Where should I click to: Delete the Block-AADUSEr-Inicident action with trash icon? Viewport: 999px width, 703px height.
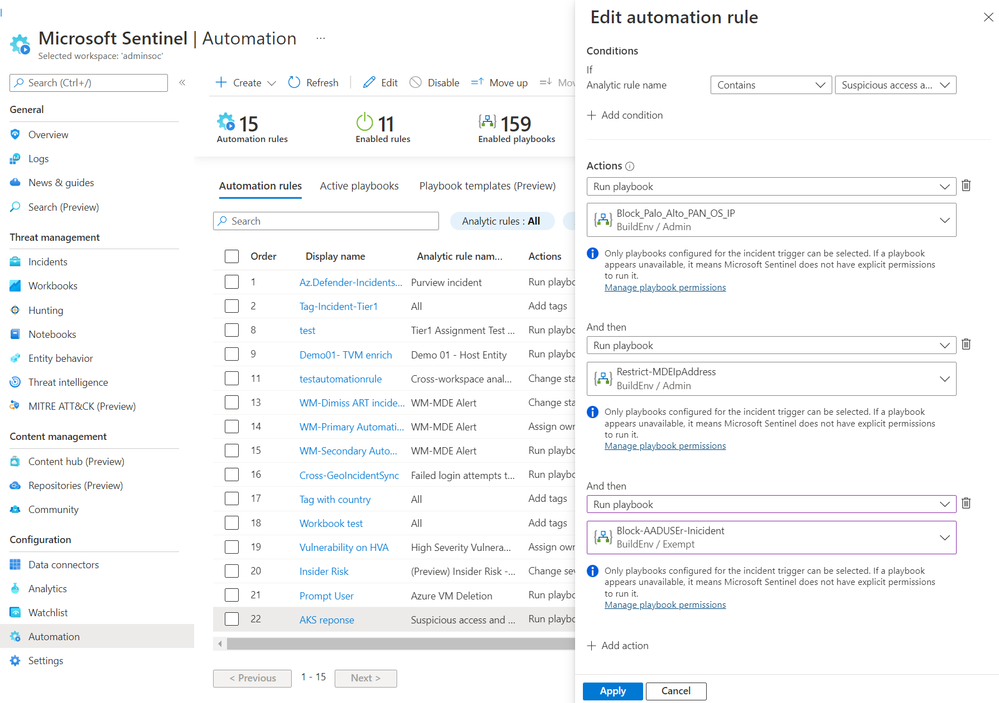(x=966, y=503)
